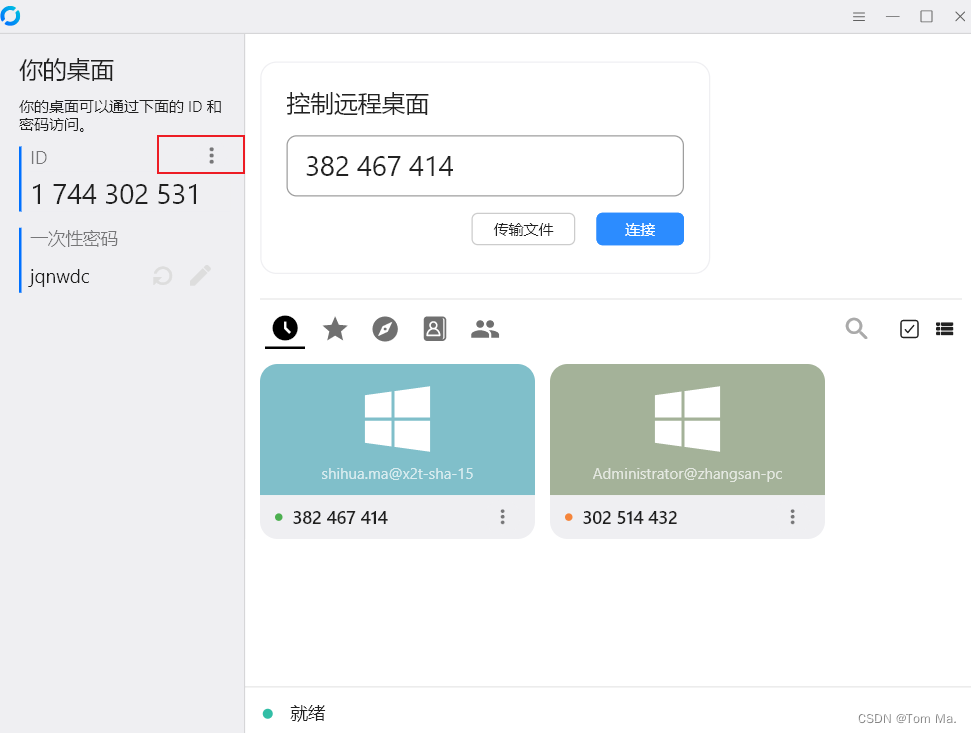This screenshot has height=733, width=971.
Task: Open the group tab people icon
Action: click(484, 328)
